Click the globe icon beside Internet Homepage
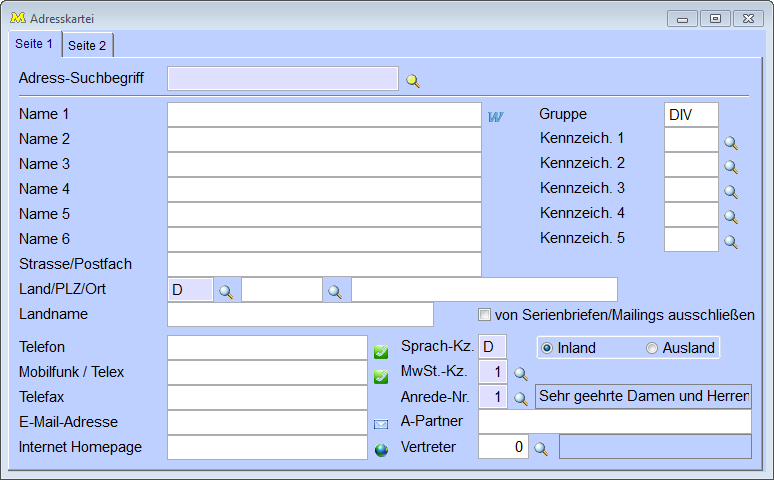774x480 pixels. (381, 450)
